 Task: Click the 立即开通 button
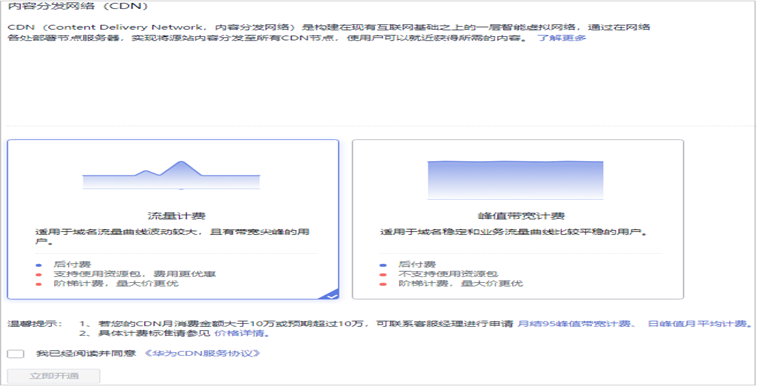click(x=54, y=376)
